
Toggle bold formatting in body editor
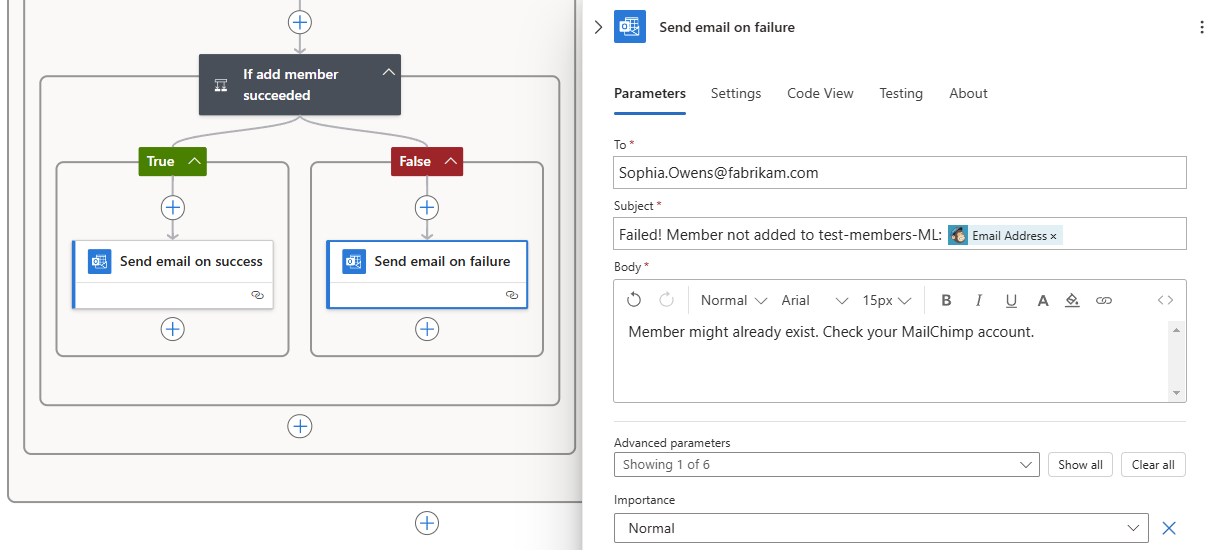pos(947,300)
